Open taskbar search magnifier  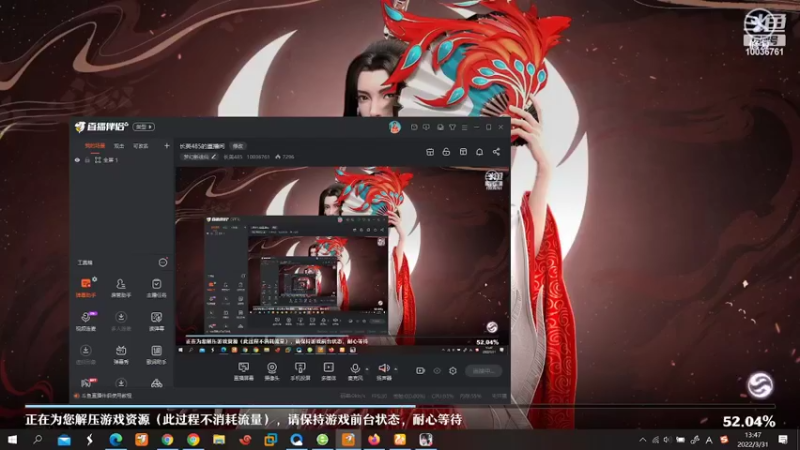pyautogui.click(x=38, y=439)
